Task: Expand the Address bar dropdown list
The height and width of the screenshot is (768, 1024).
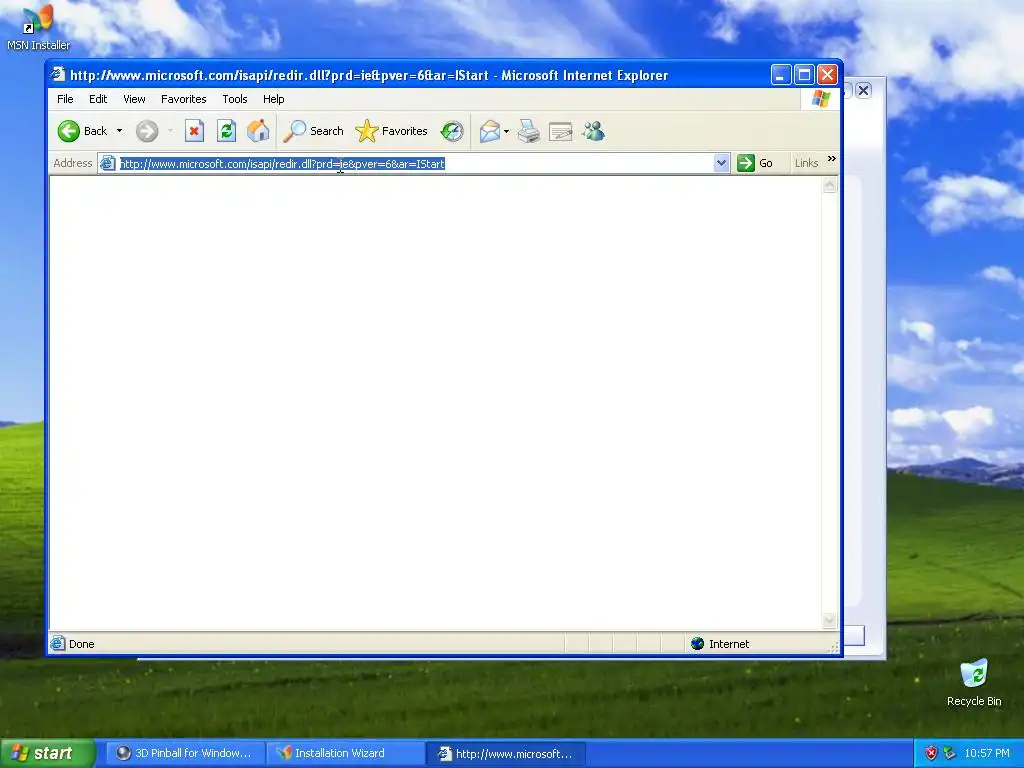Action: coord(721,163)
